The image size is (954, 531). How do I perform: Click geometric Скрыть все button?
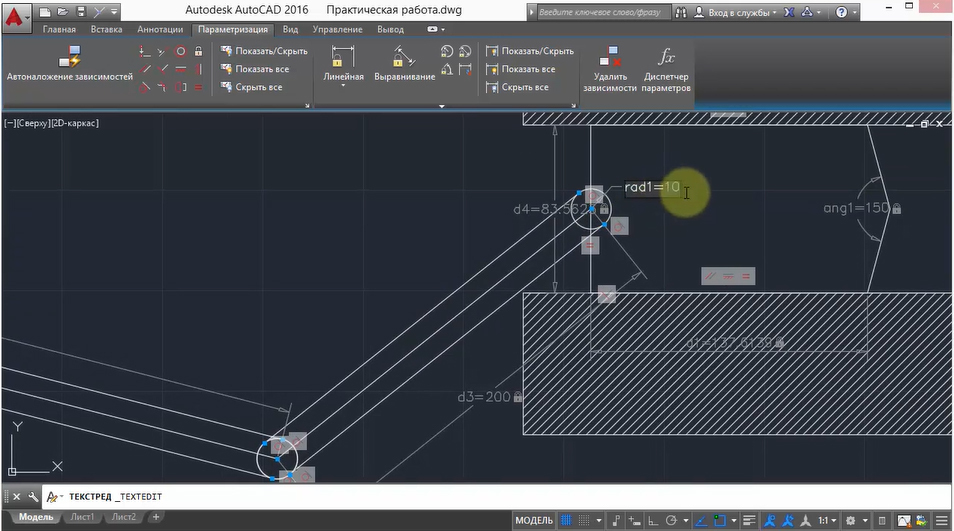pyautogui.click(x=251, y=87)
